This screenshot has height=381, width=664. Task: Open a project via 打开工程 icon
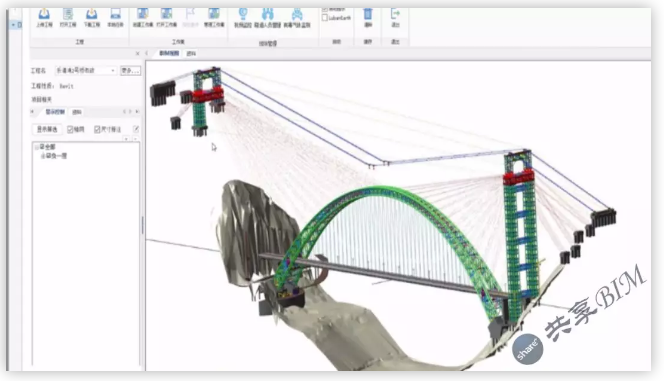(68, 14)
